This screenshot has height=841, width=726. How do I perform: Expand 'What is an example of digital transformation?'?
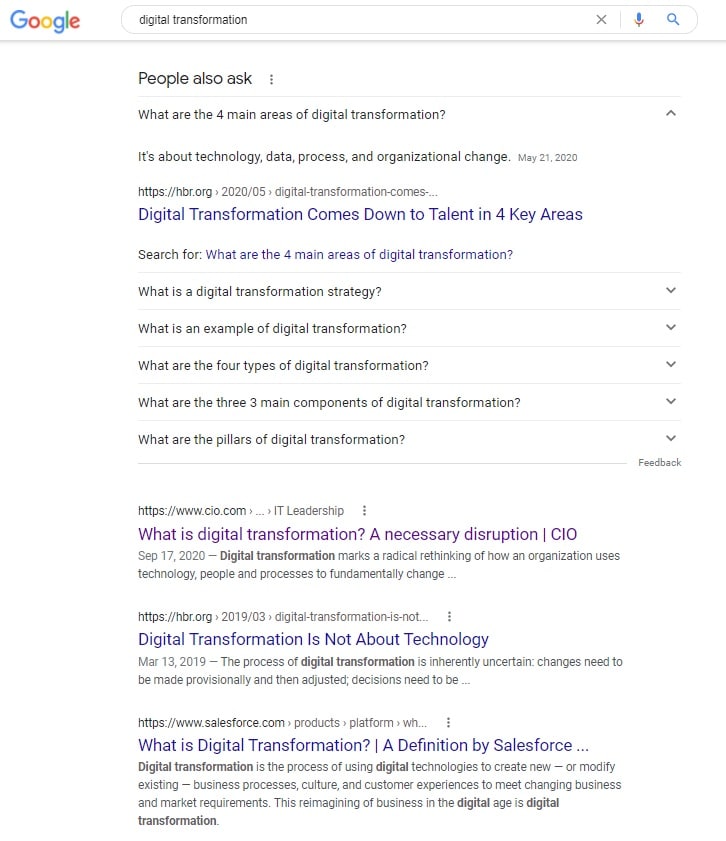671,327
